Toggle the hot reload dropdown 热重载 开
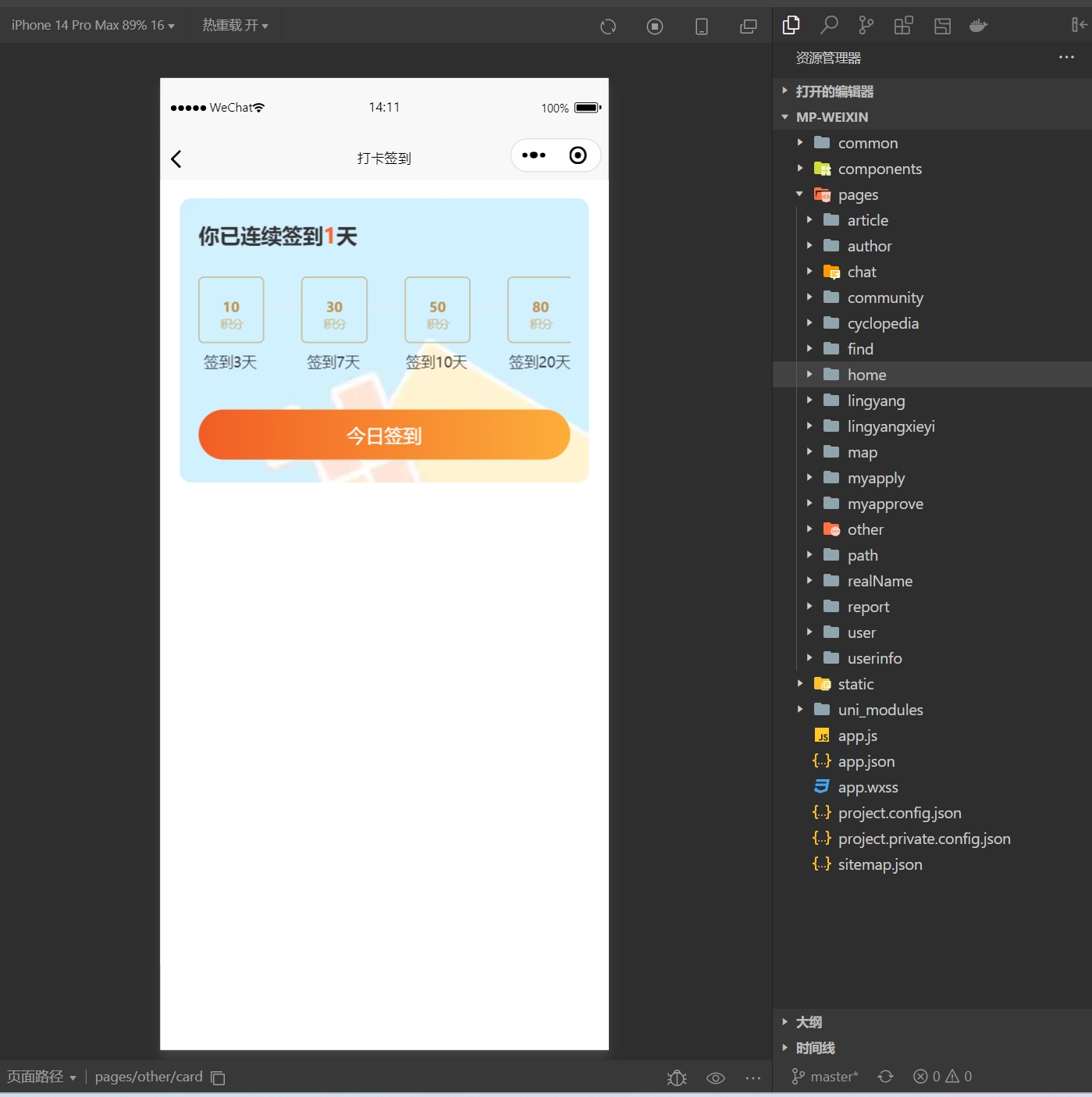This screenshot has width=1092, height=1097. [x=235, y=26]
